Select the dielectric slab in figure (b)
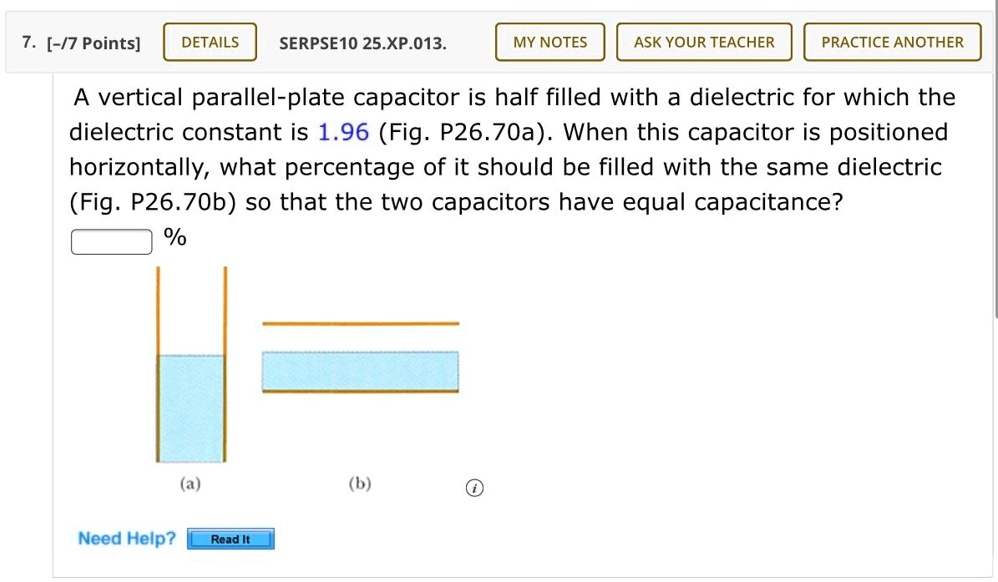Screen dimensions: 998x582 pos(360,370)
